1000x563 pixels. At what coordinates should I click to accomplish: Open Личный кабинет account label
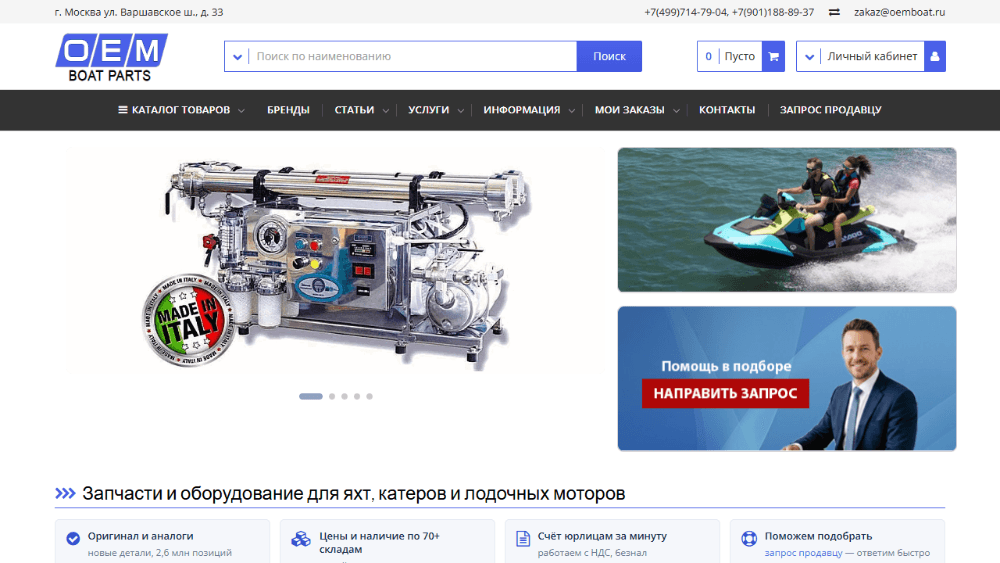click(x=872, y=56)
